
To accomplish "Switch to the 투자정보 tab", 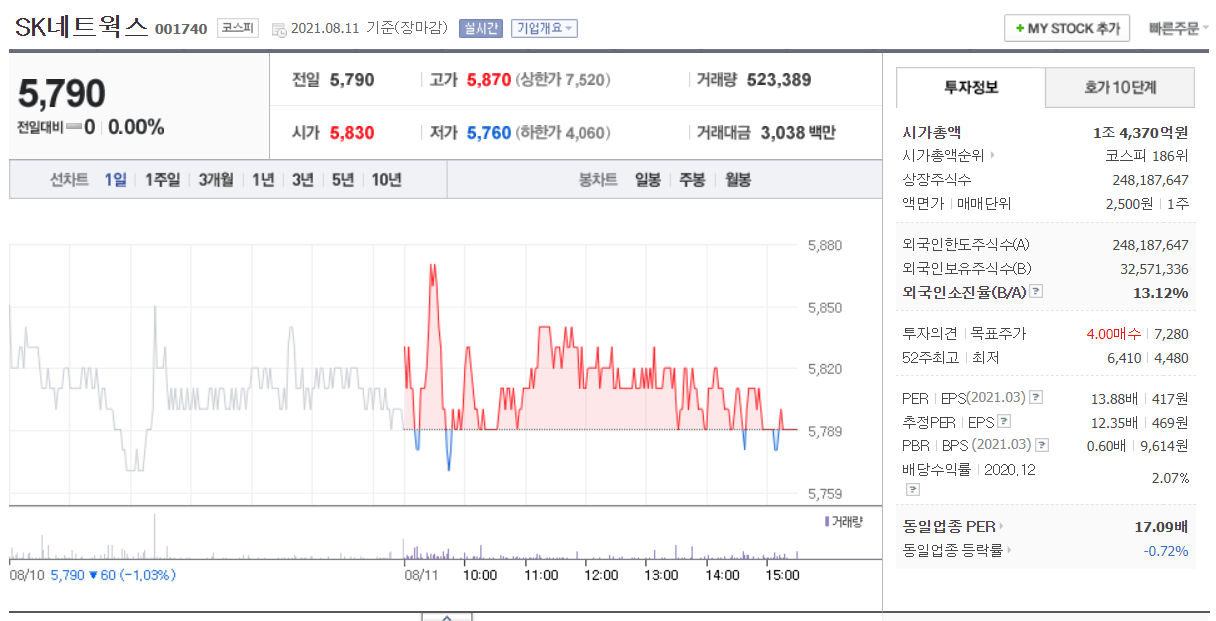I will [x=971, y=87].
